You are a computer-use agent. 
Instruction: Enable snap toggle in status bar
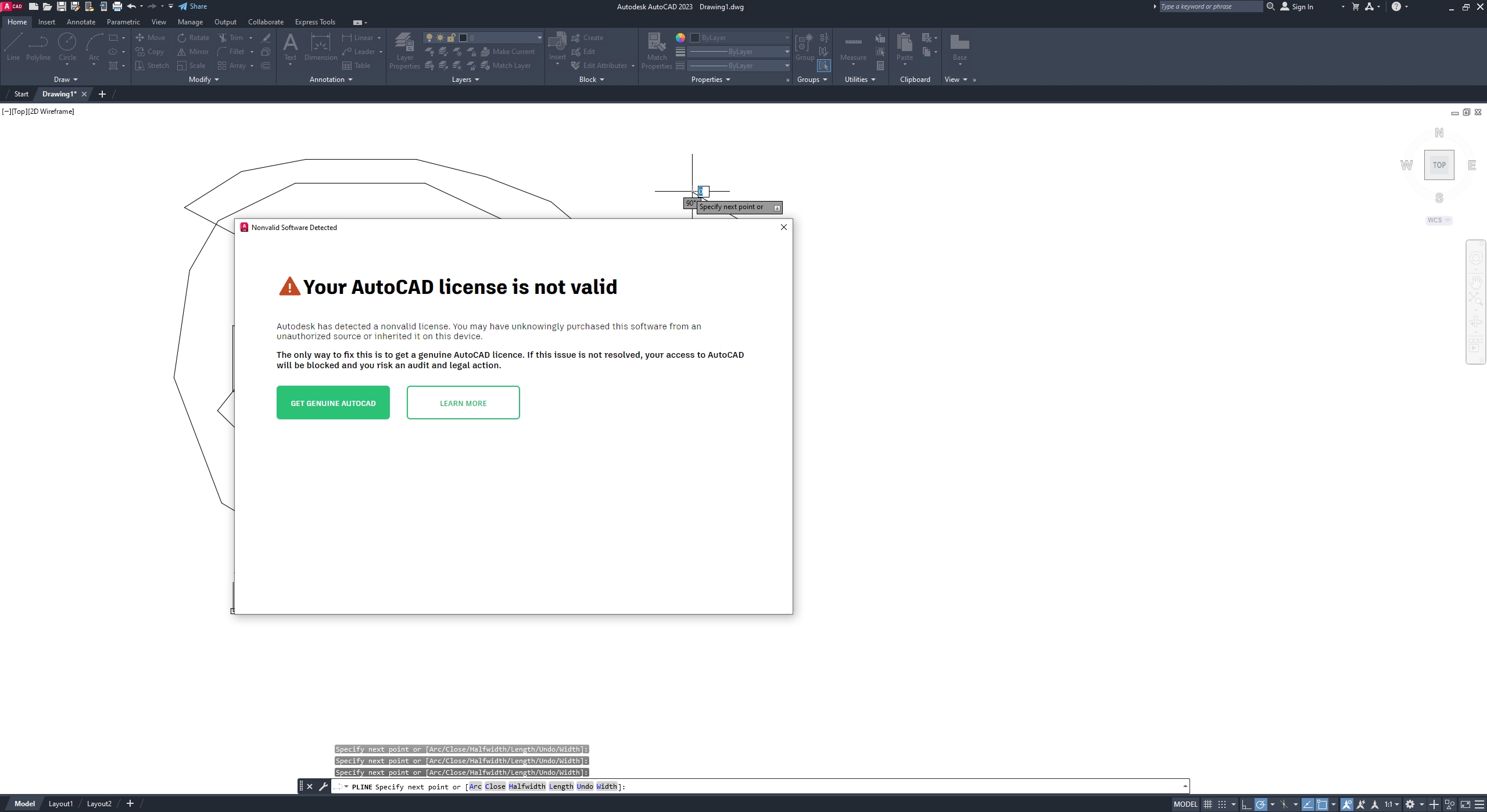click(x=1221, y=803)
